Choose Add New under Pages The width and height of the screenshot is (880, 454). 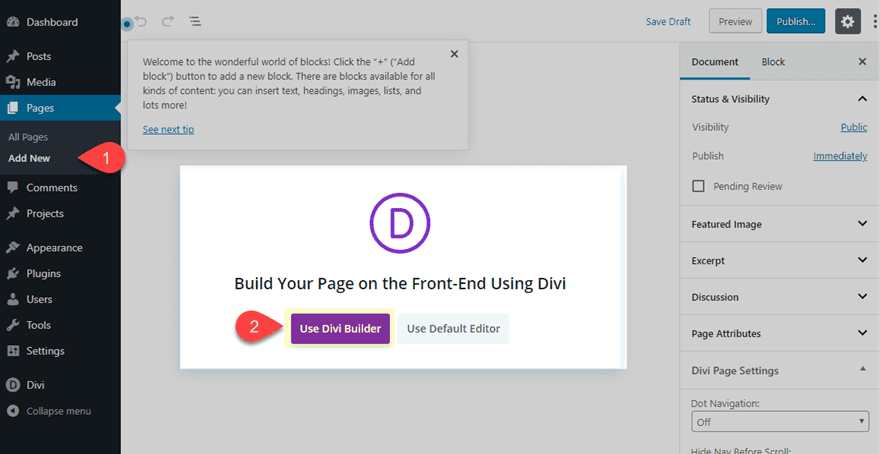[29, 158]
